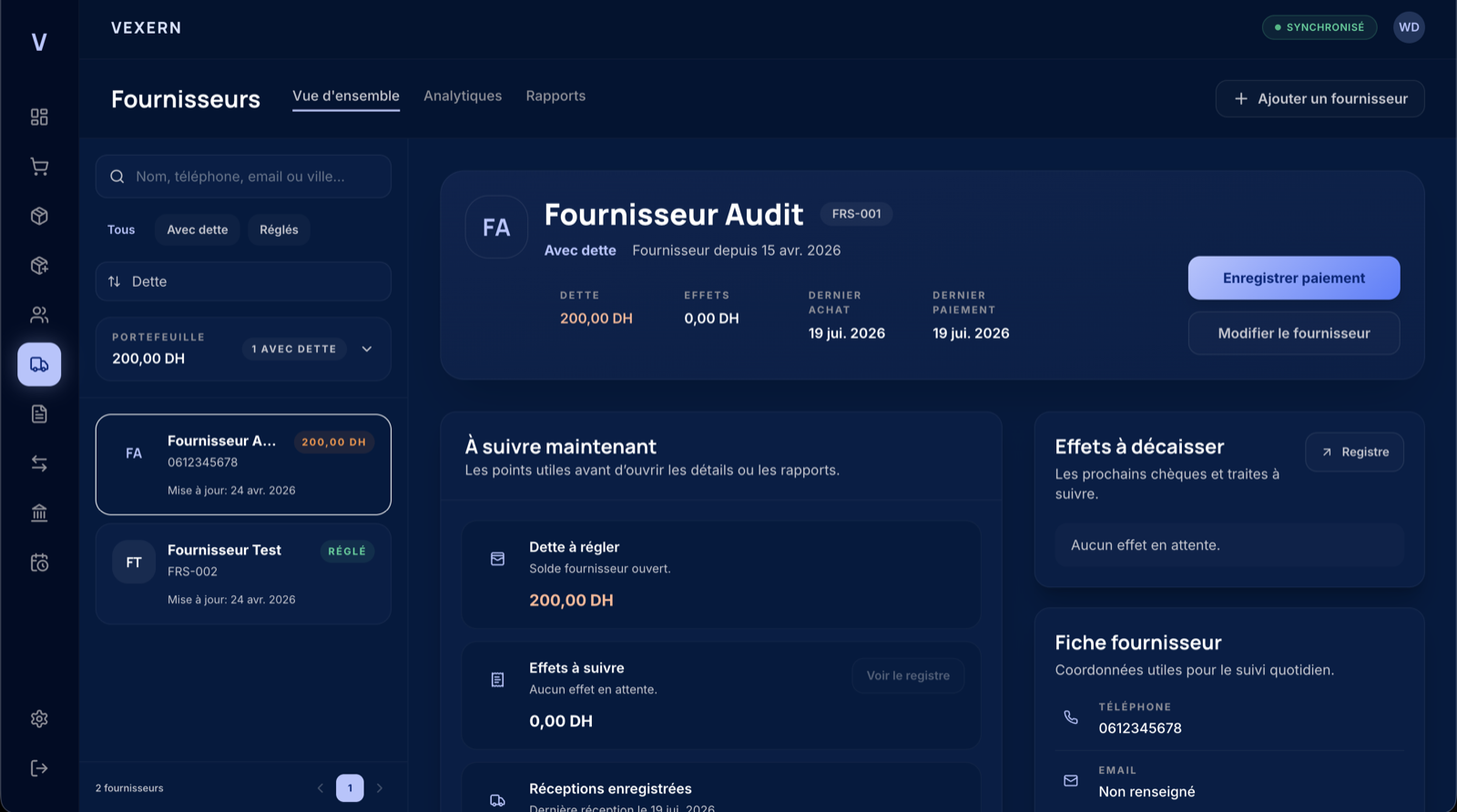Click the Dette à régler card title
Image resolution: width=1457 pixels, height=812 pixels.
click(574, 547)
